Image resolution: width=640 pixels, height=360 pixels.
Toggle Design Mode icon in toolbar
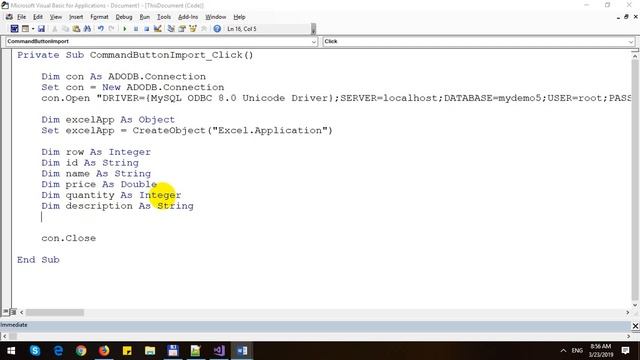click(x=158, y=29)
